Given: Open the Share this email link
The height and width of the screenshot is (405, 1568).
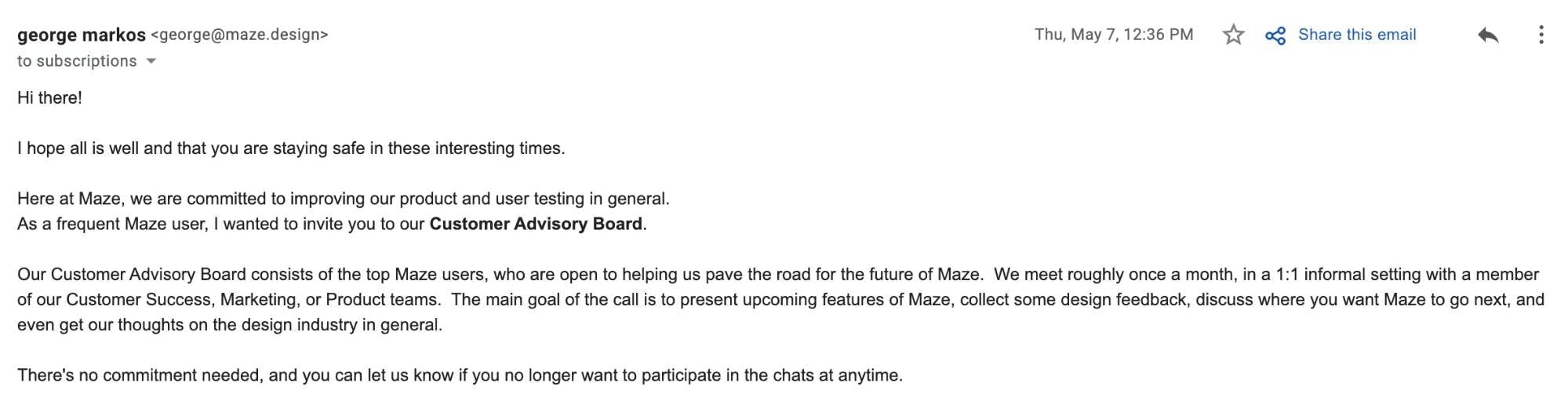Looking at the screenshot, I should [x=1356, y=35].
